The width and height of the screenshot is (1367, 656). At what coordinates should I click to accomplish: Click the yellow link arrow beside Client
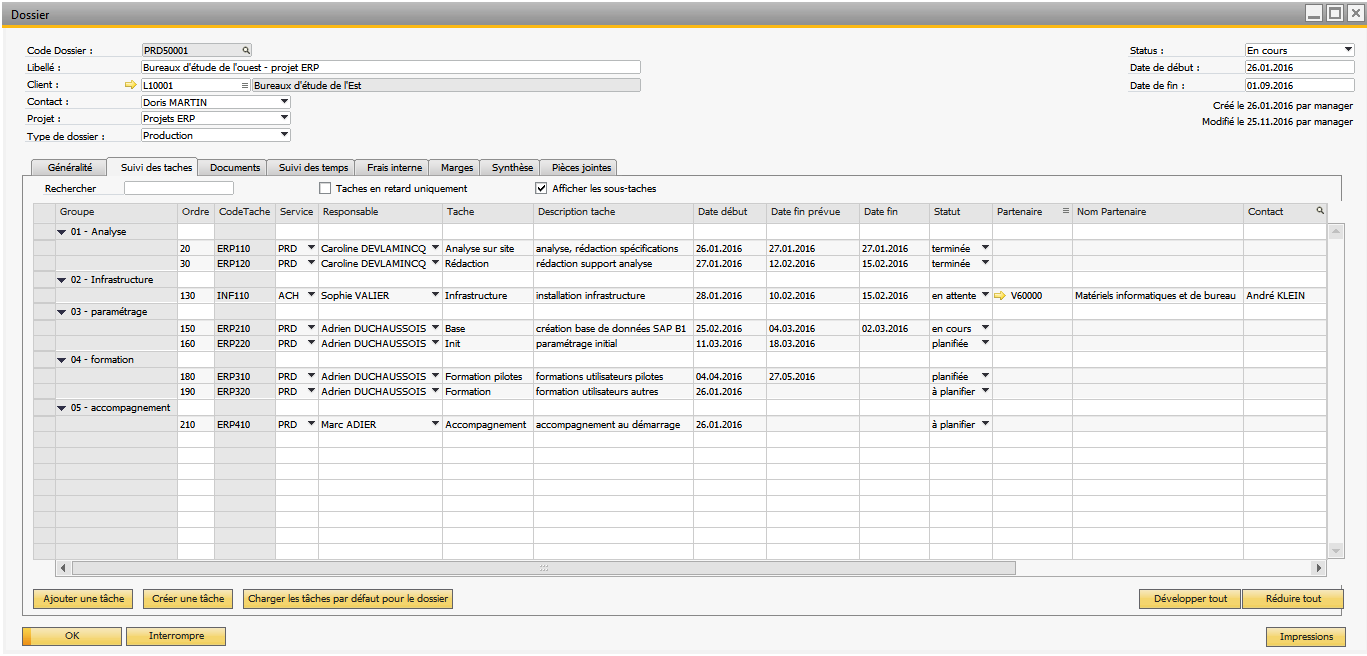pos(130,85)
